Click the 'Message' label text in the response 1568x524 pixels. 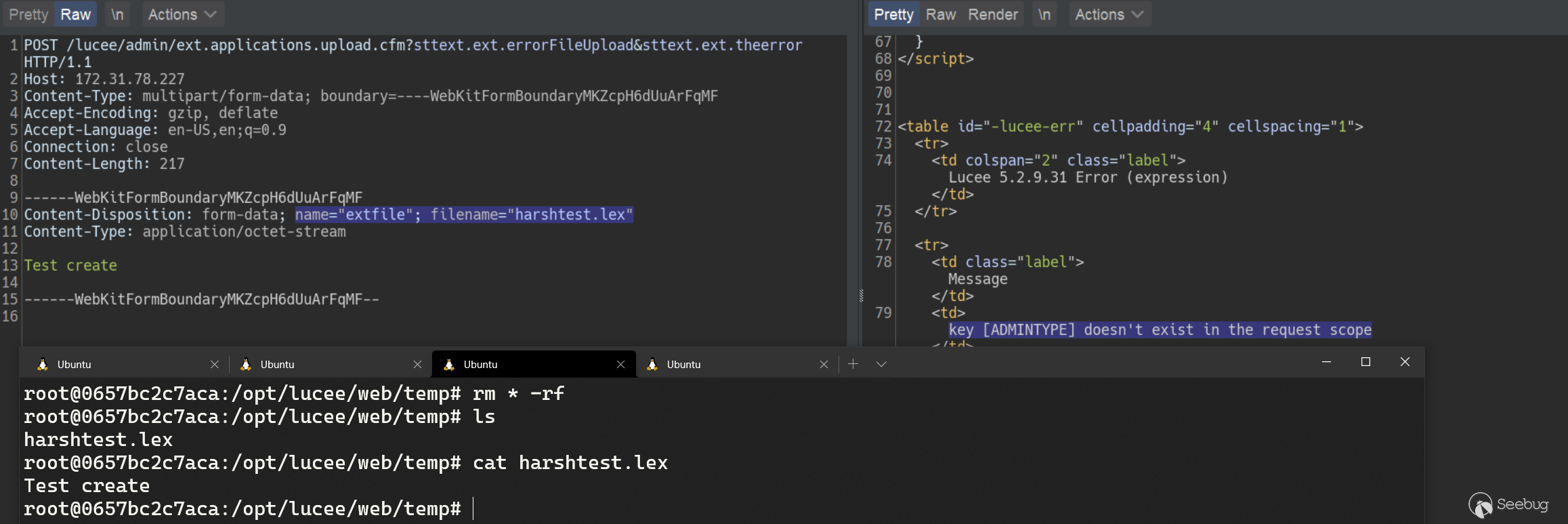[x=978, y=279]
